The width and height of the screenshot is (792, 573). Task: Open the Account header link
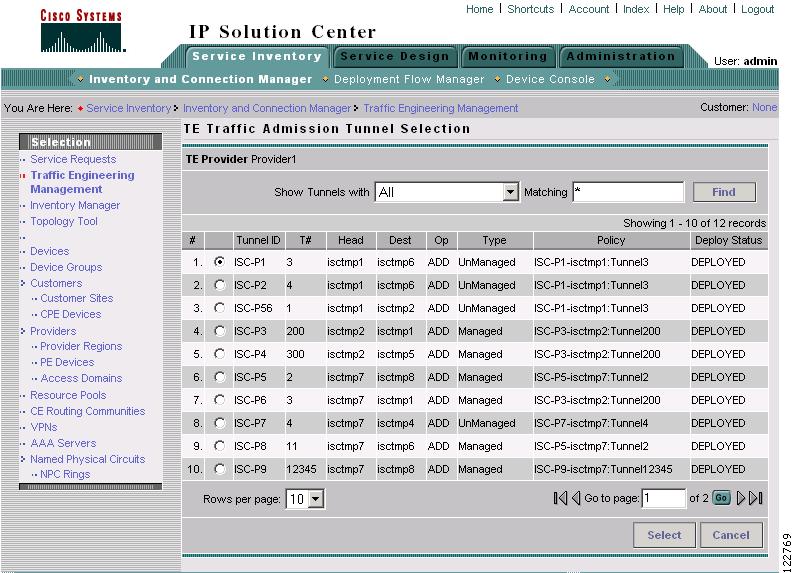pos(588,9)
